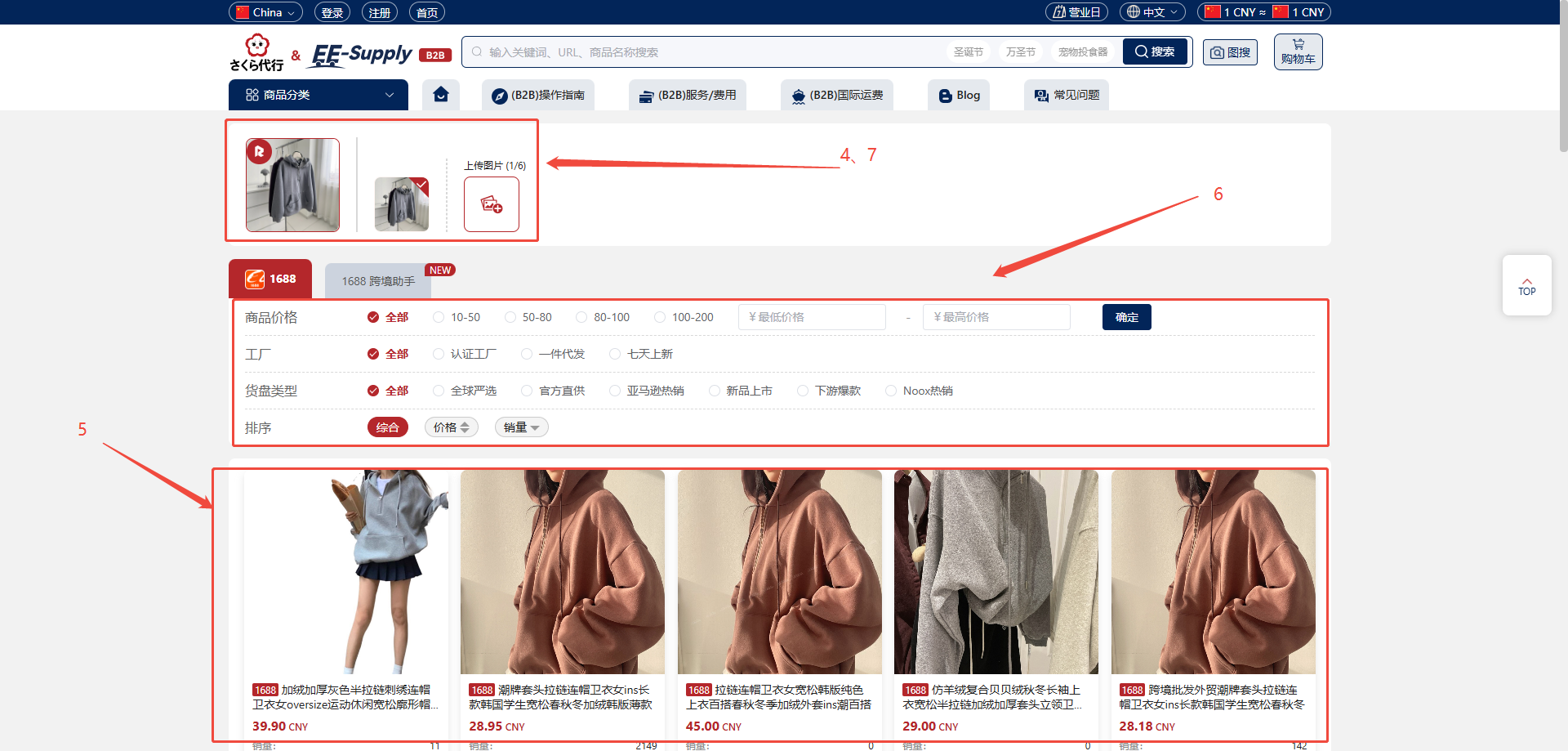This screenshot has height=751, width=1568.
Task: Select 10-50 price range
Action: click(x=457, y=317)
